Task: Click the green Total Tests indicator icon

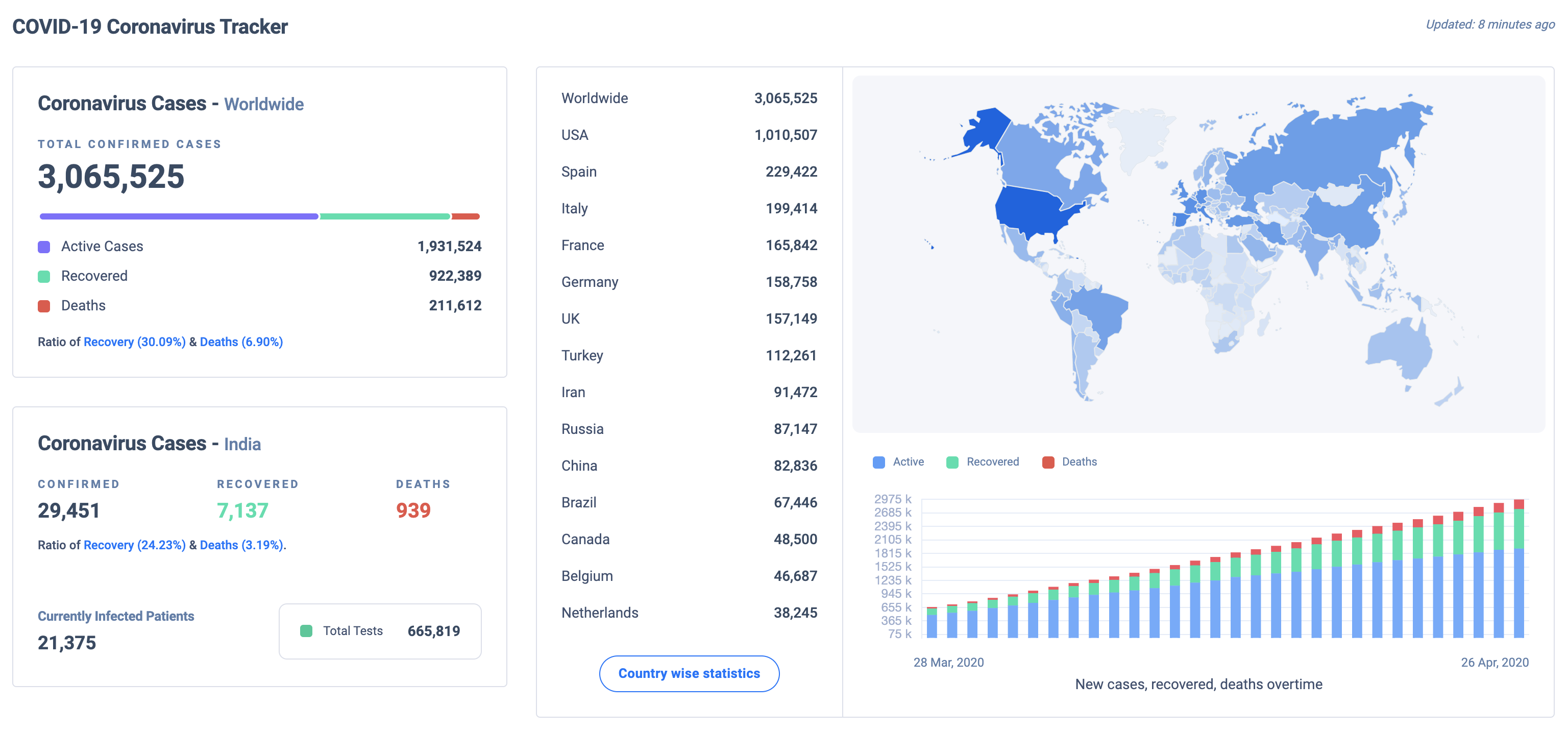Action: [x=306, y=631]
